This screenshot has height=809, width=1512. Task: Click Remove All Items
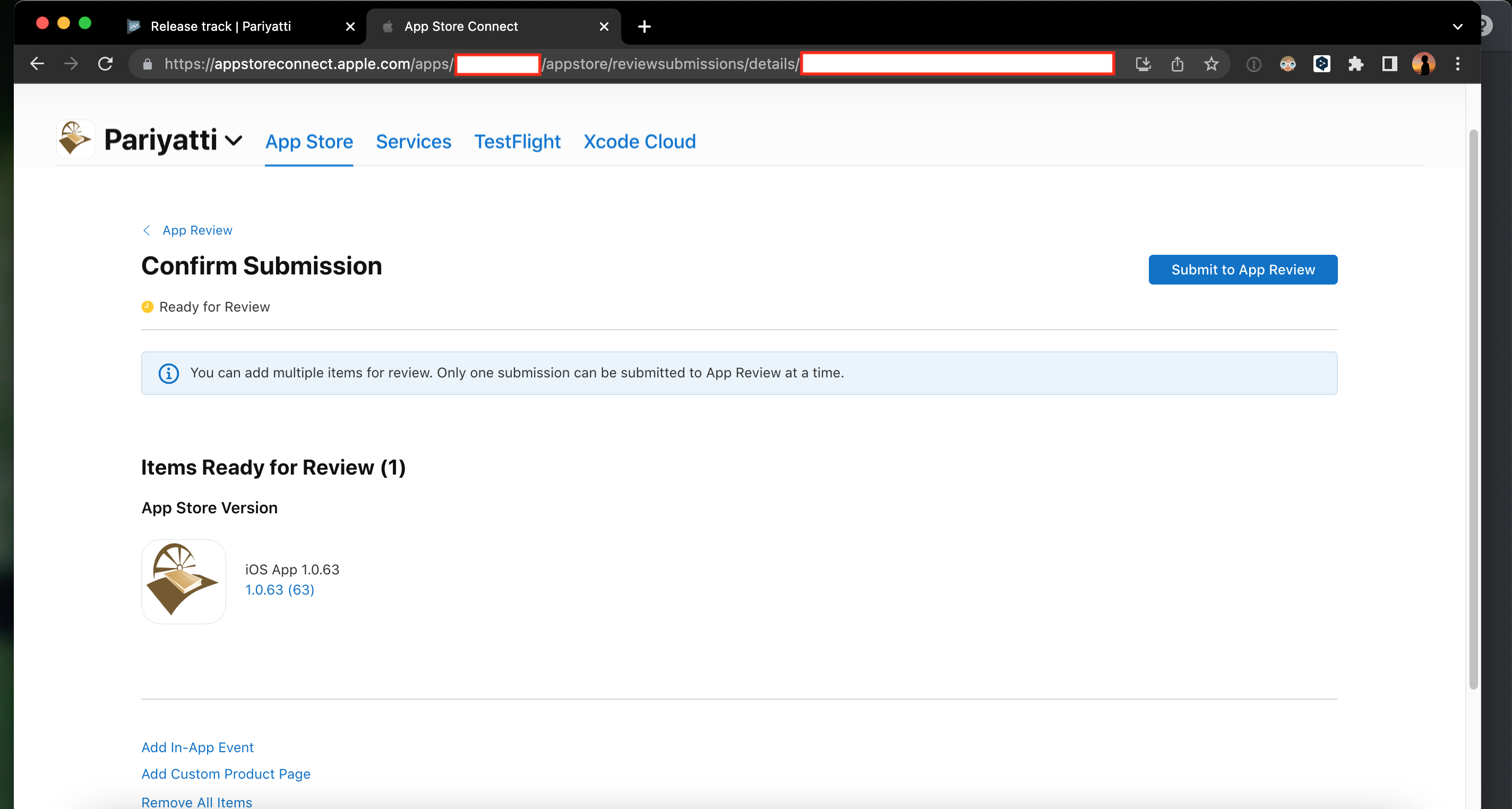(196, 802)
